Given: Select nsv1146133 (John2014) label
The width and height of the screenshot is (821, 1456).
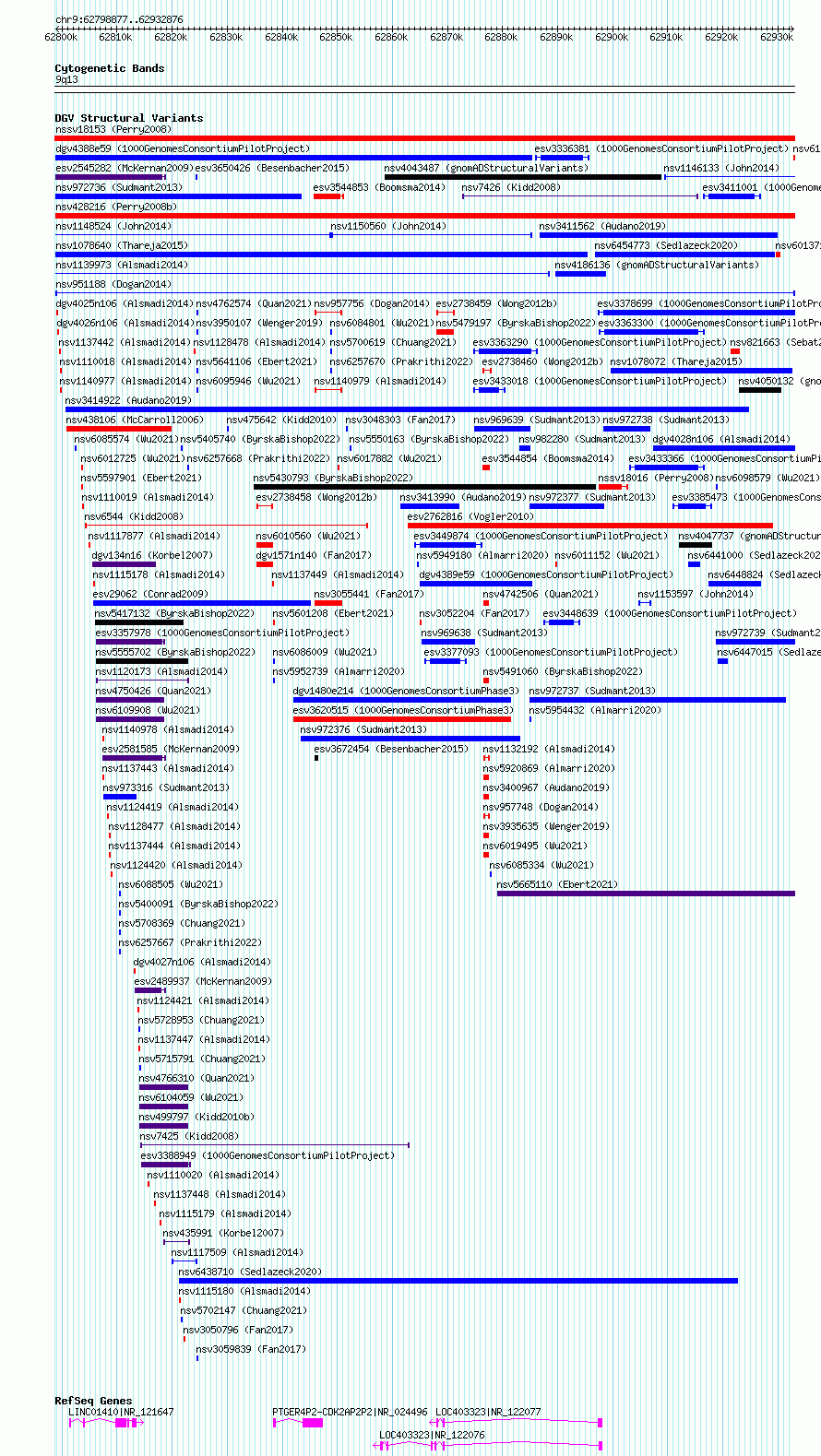Looking at the screenshot, I should pyautogui.click(x=721, y=169).
